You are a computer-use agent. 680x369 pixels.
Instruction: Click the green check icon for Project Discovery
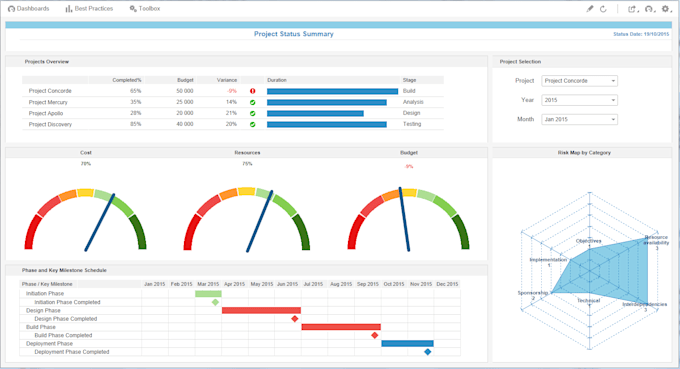(x=253, y=124)
